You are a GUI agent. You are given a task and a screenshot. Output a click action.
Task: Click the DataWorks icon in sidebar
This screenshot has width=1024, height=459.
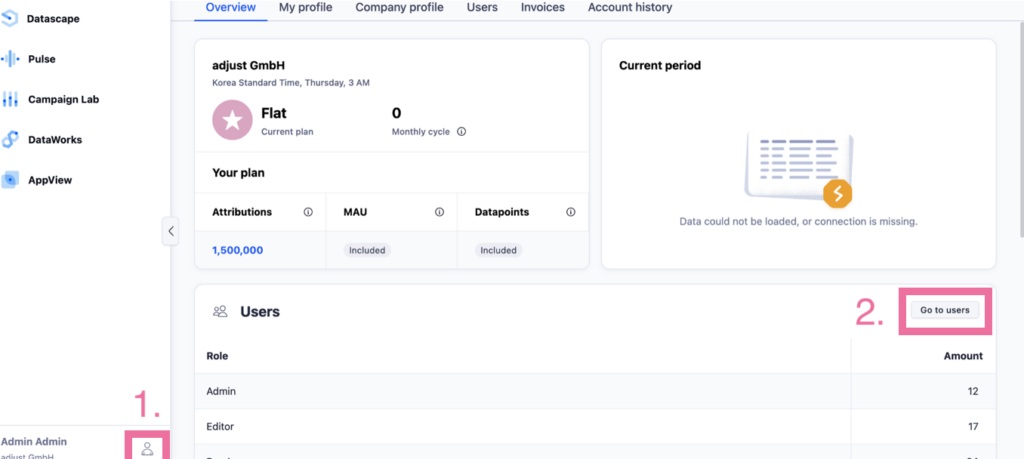coord(10,140)
